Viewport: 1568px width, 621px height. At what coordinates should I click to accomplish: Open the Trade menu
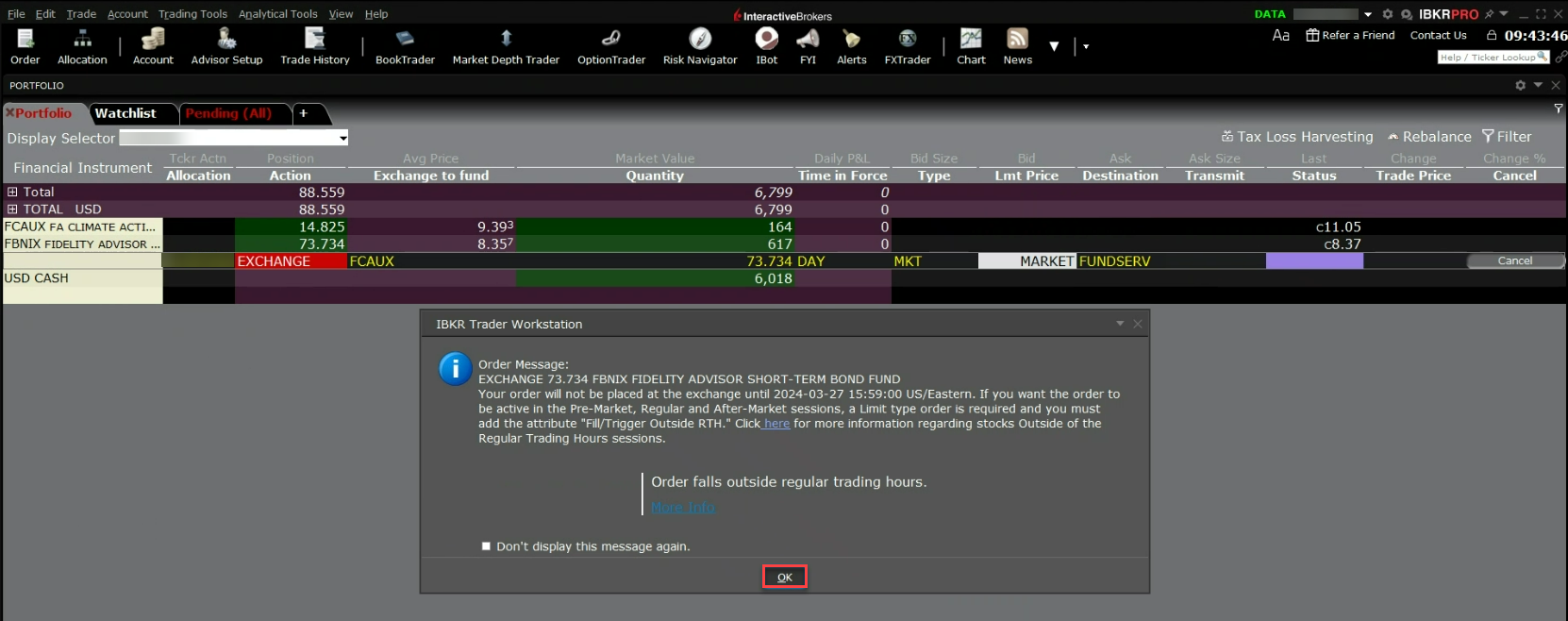click(x=81, y=14)
